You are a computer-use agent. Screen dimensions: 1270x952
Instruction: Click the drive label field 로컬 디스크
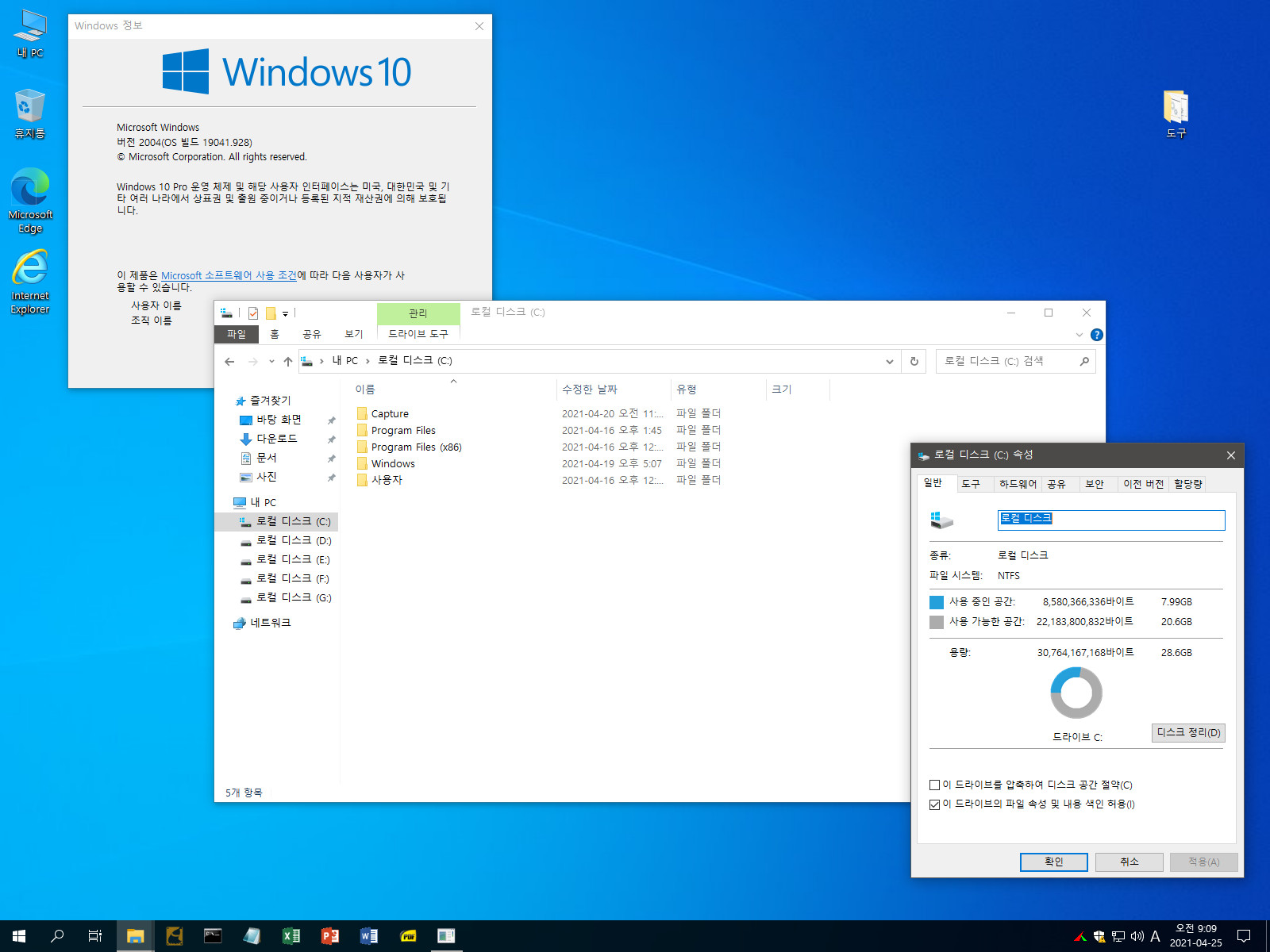click(1110, 520)
